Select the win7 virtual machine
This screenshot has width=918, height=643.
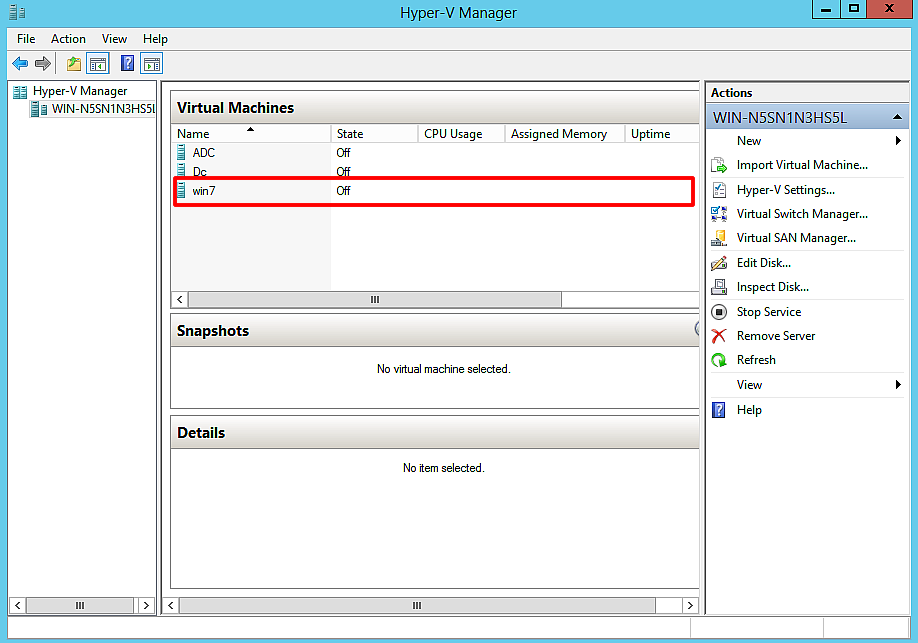(203, 191)
